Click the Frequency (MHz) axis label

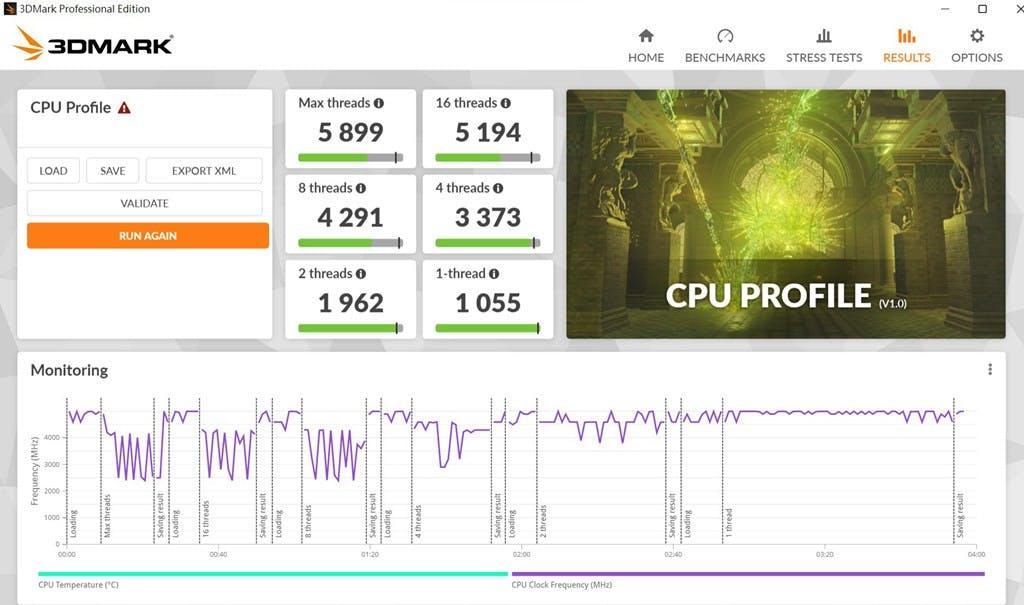35,471
